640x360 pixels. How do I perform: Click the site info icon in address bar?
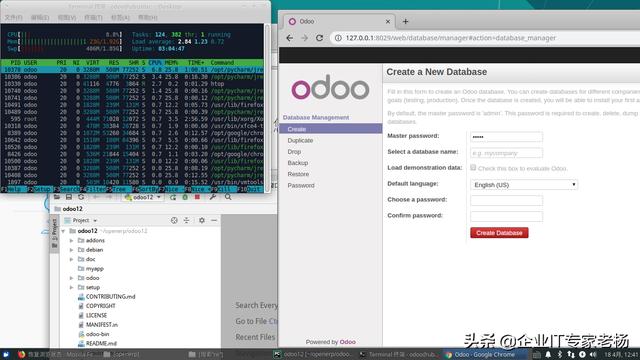click(x=338, y=38)
